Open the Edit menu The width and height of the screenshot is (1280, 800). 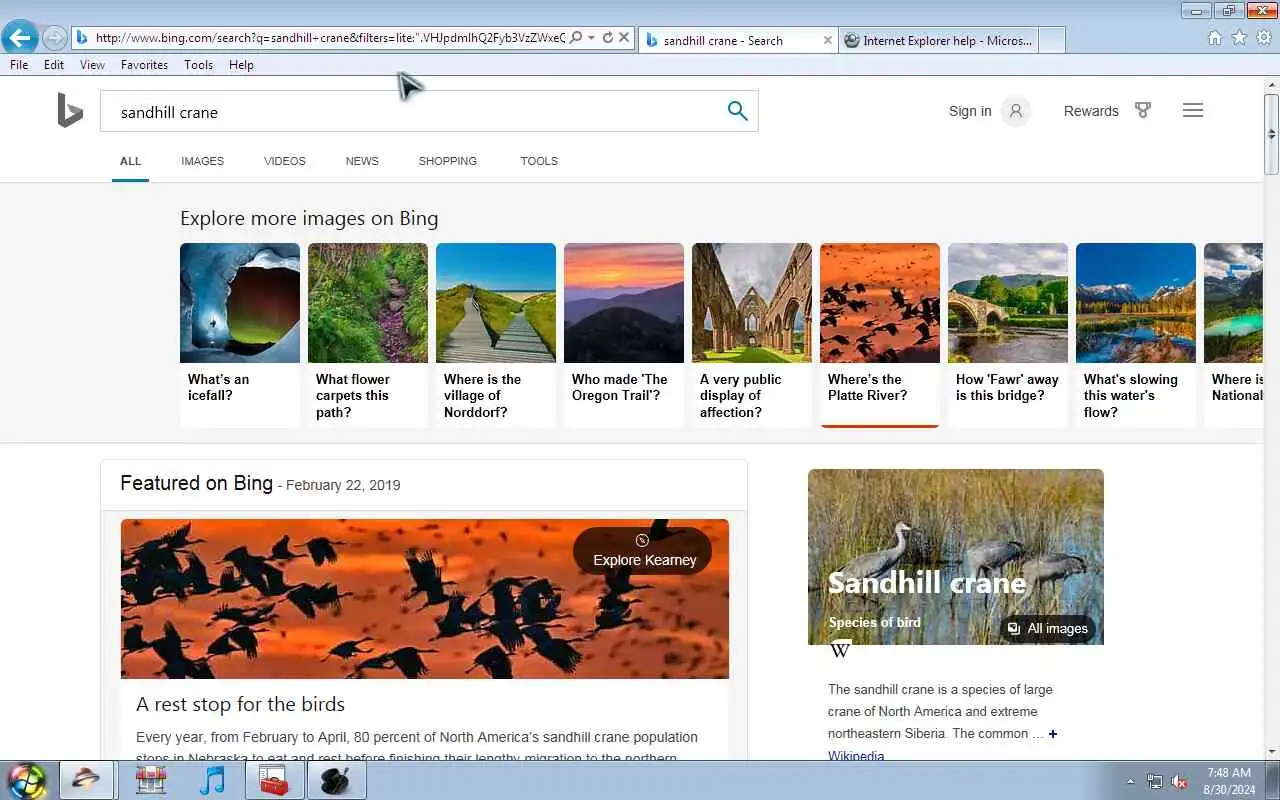(x=54, y=65)
